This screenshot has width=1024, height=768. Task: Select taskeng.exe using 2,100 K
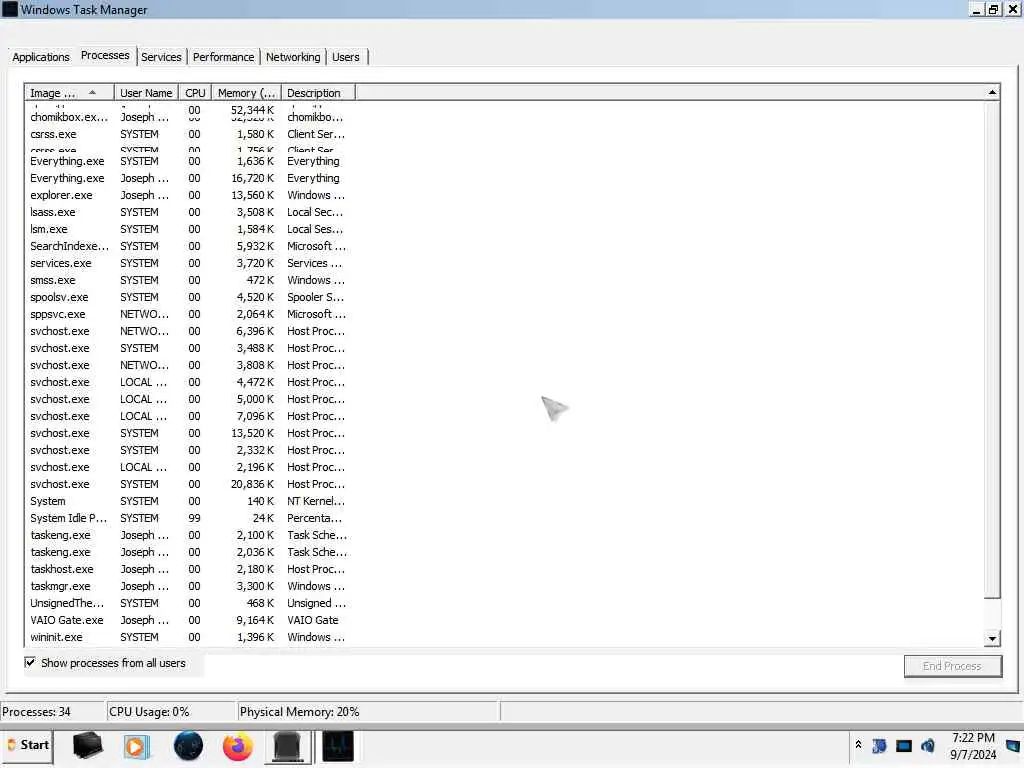(188, 535)
